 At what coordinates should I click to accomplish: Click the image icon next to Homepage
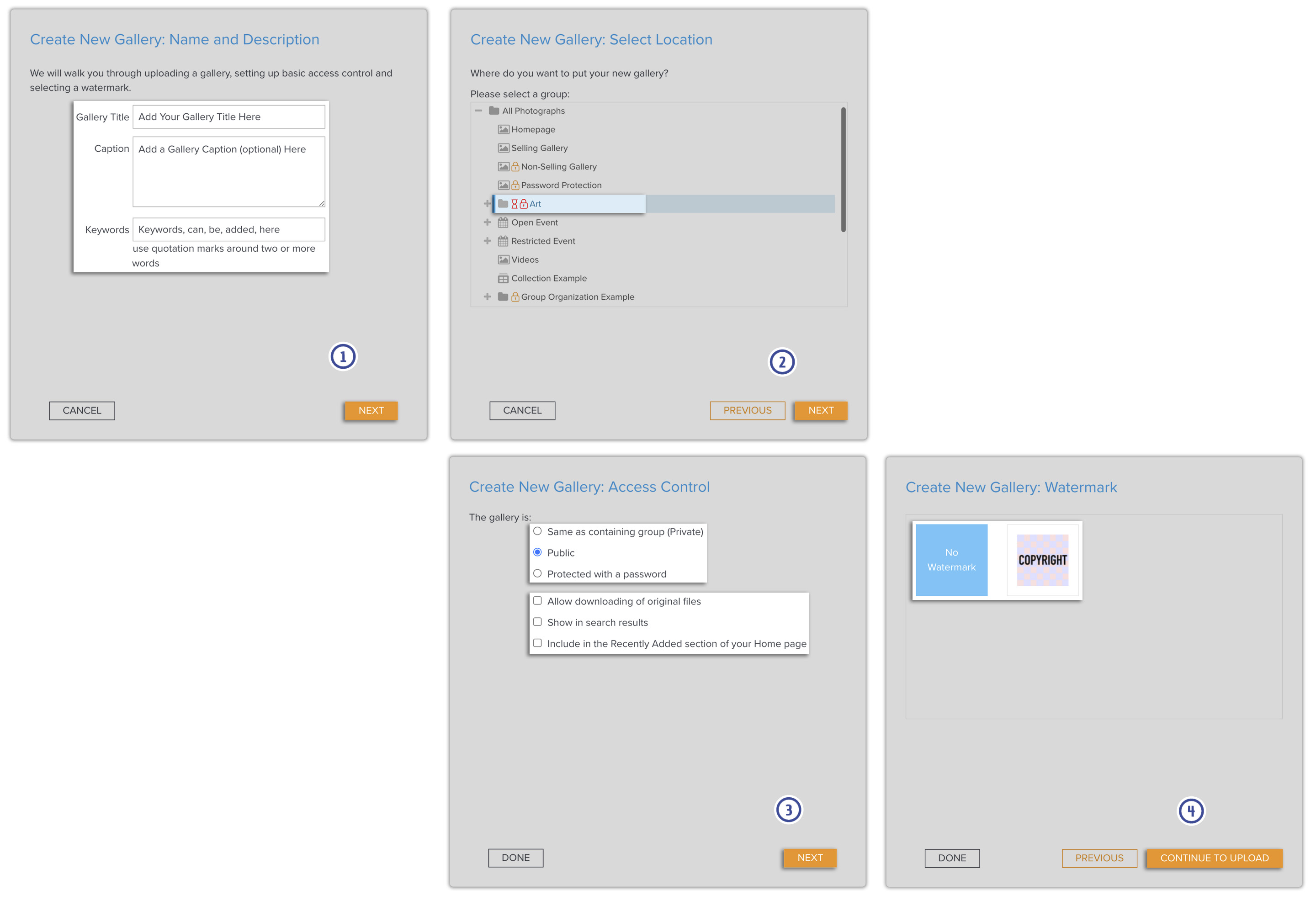pos(504,129)
